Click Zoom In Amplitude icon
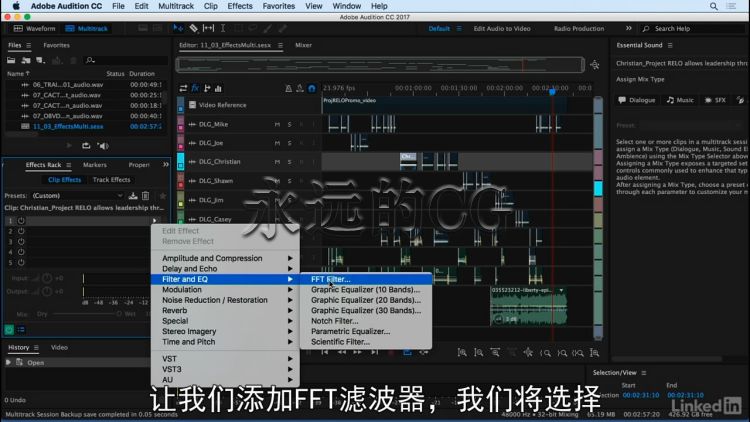 point(462,353)
